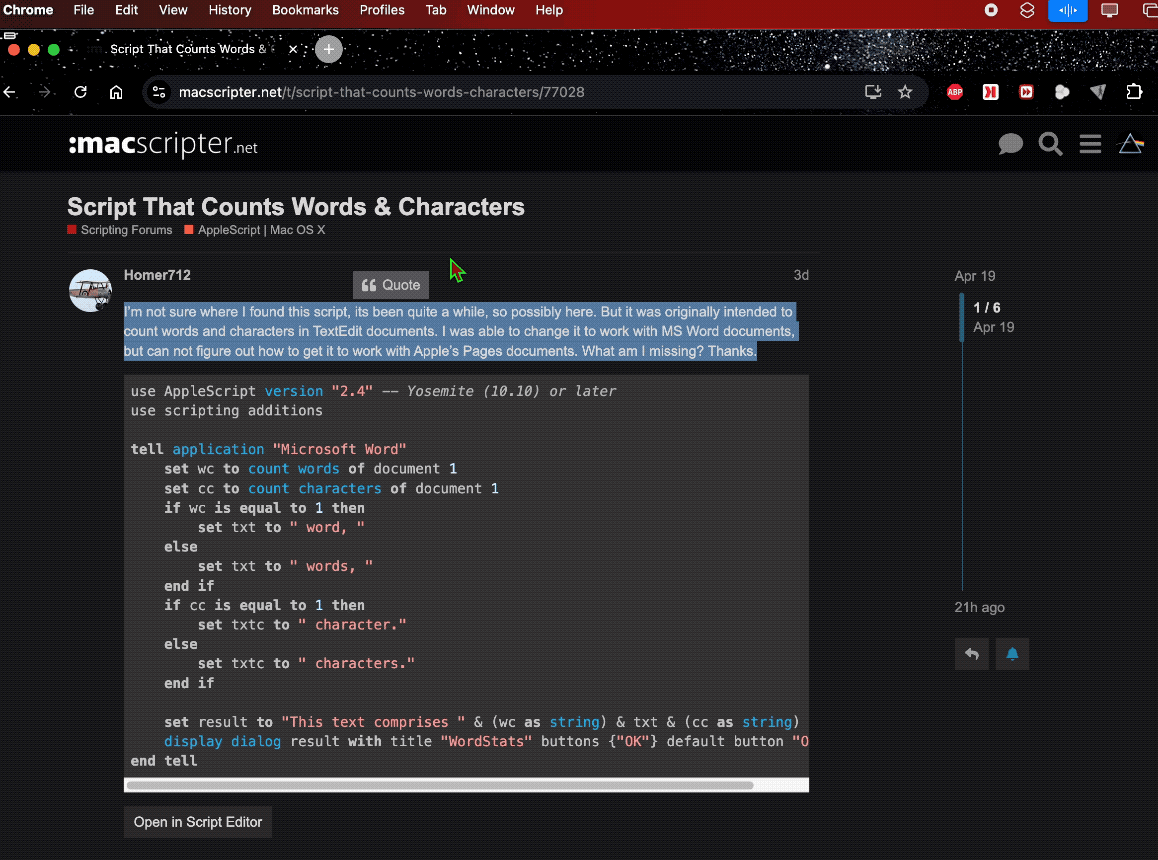This screenshot has height=860, width=1158.
Task: Open the Bookmarks menu
Action: coord(305,10)
